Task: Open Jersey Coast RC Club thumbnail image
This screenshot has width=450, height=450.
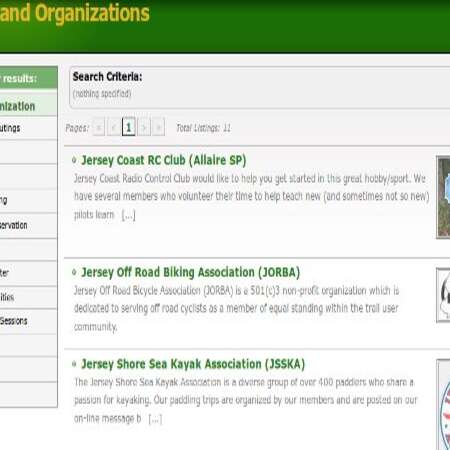Action: point(443,197)
